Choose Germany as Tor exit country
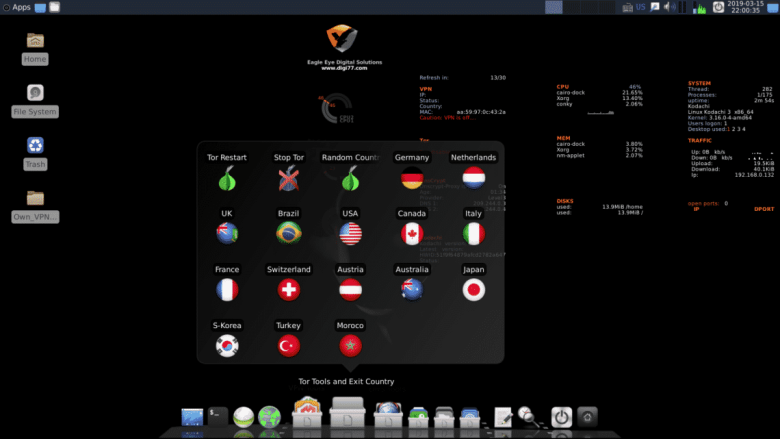The image size is (780, 439). [x=411, y=179]
